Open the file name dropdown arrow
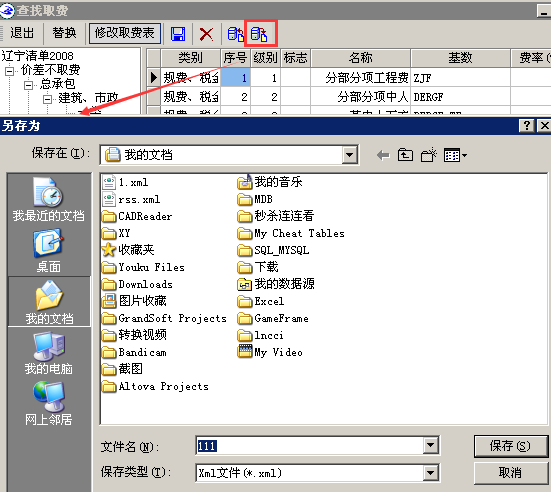551x492 pixels. [430, 446]
